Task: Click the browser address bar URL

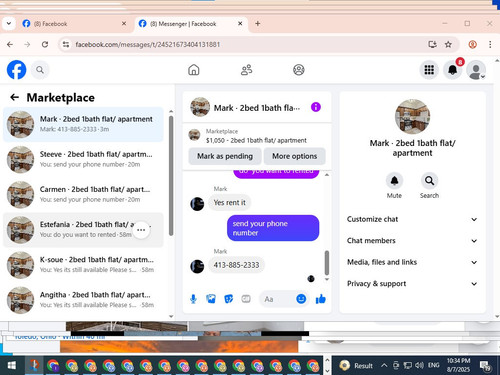Action: coord(148,44)
